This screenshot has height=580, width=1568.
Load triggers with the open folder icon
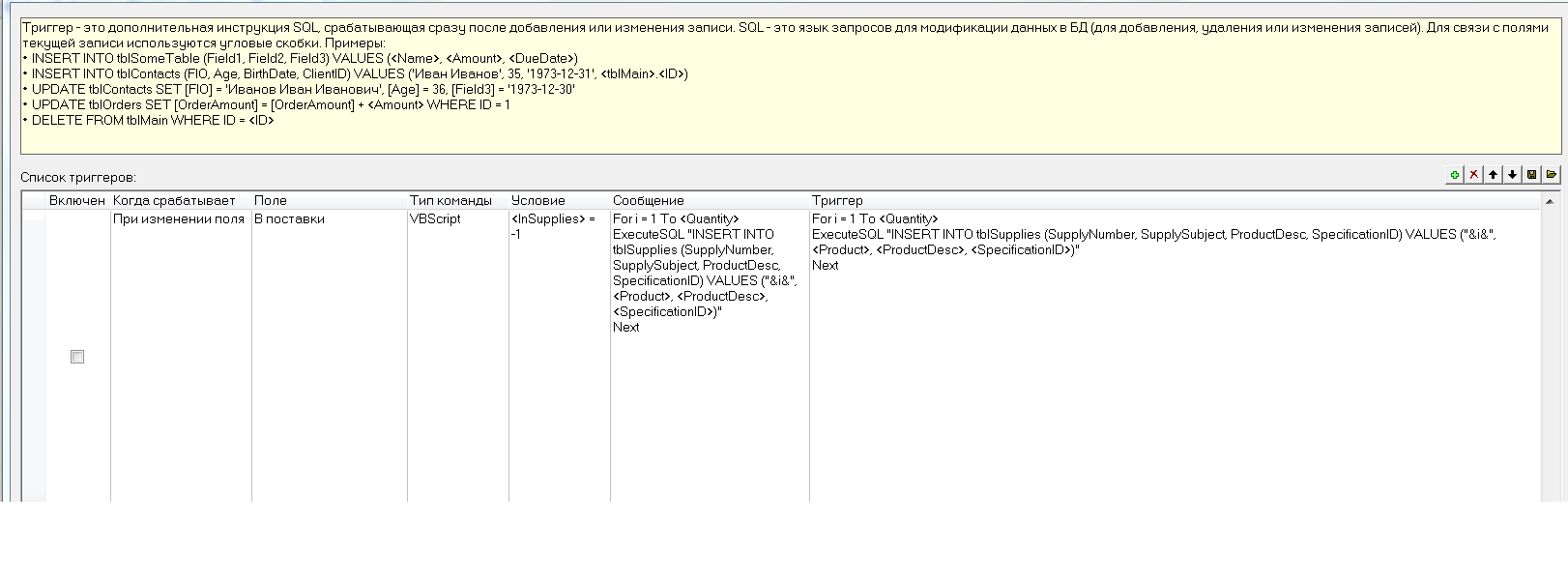1552,175
